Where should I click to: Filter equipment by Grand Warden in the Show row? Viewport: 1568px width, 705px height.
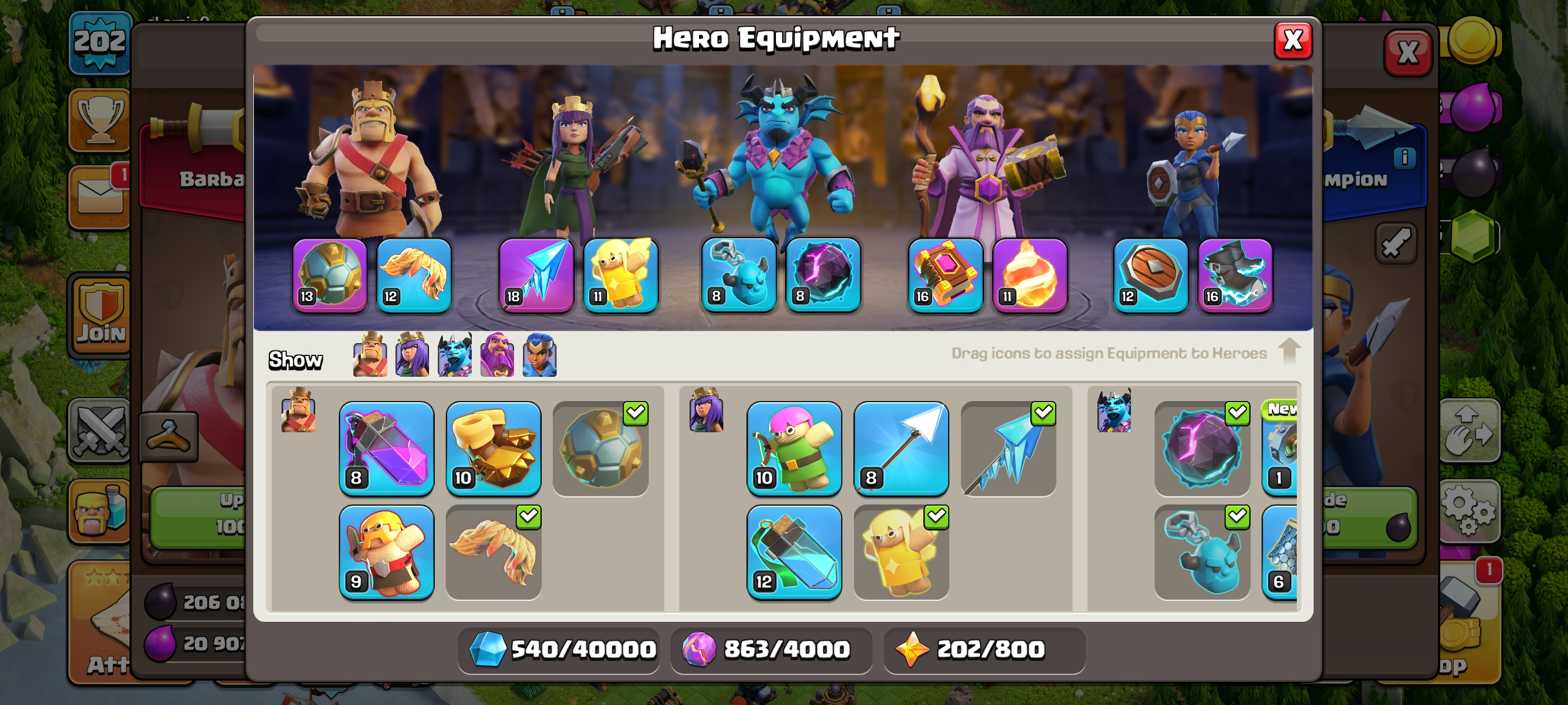(497, 355)
